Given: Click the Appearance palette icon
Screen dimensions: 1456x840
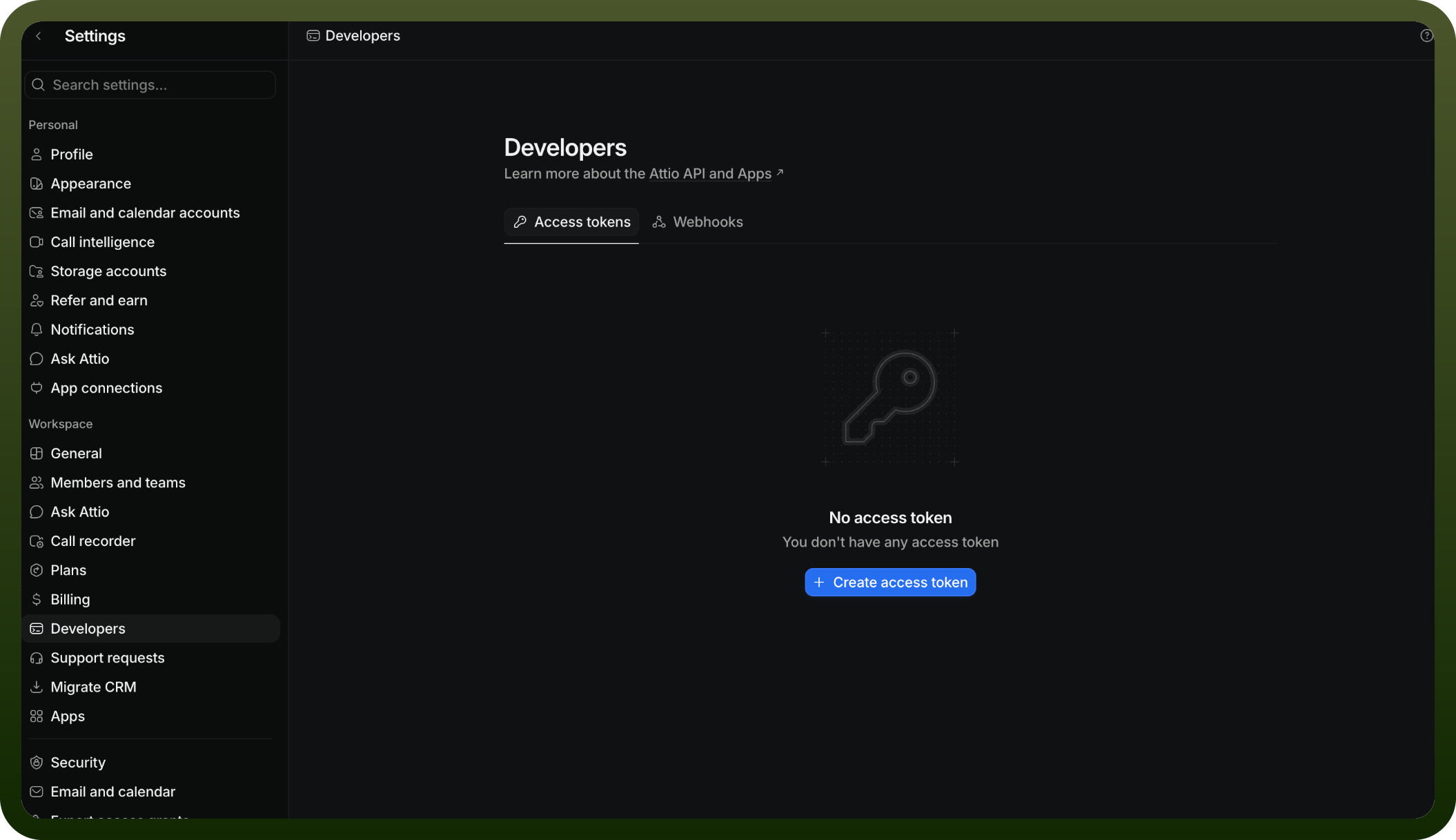Looking at the screenshot, I should click(37, 184).
